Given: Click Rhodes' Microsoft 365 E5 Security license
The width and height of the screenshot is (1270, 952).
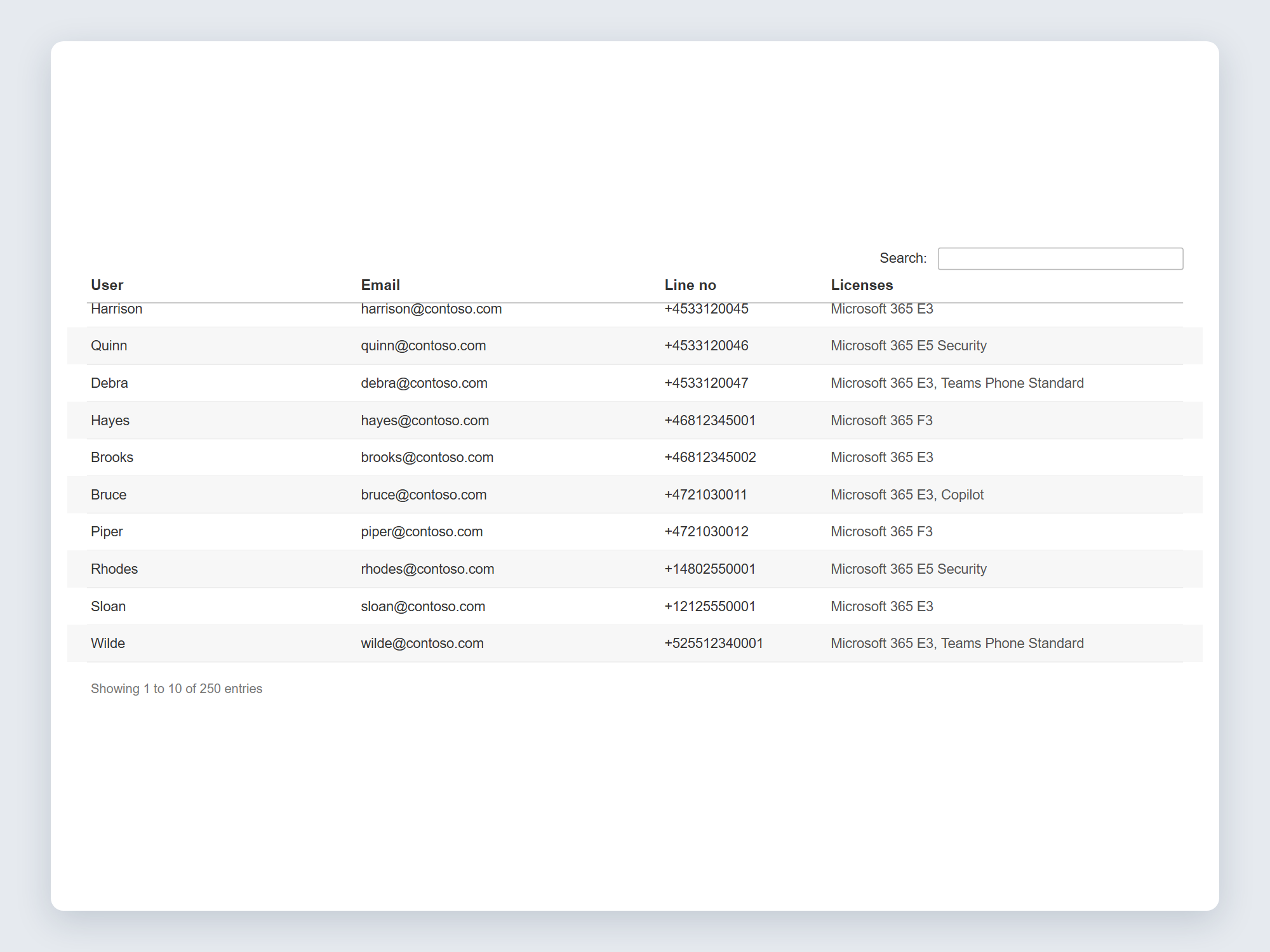Looking at the screenshot, I should pos(909,569).
